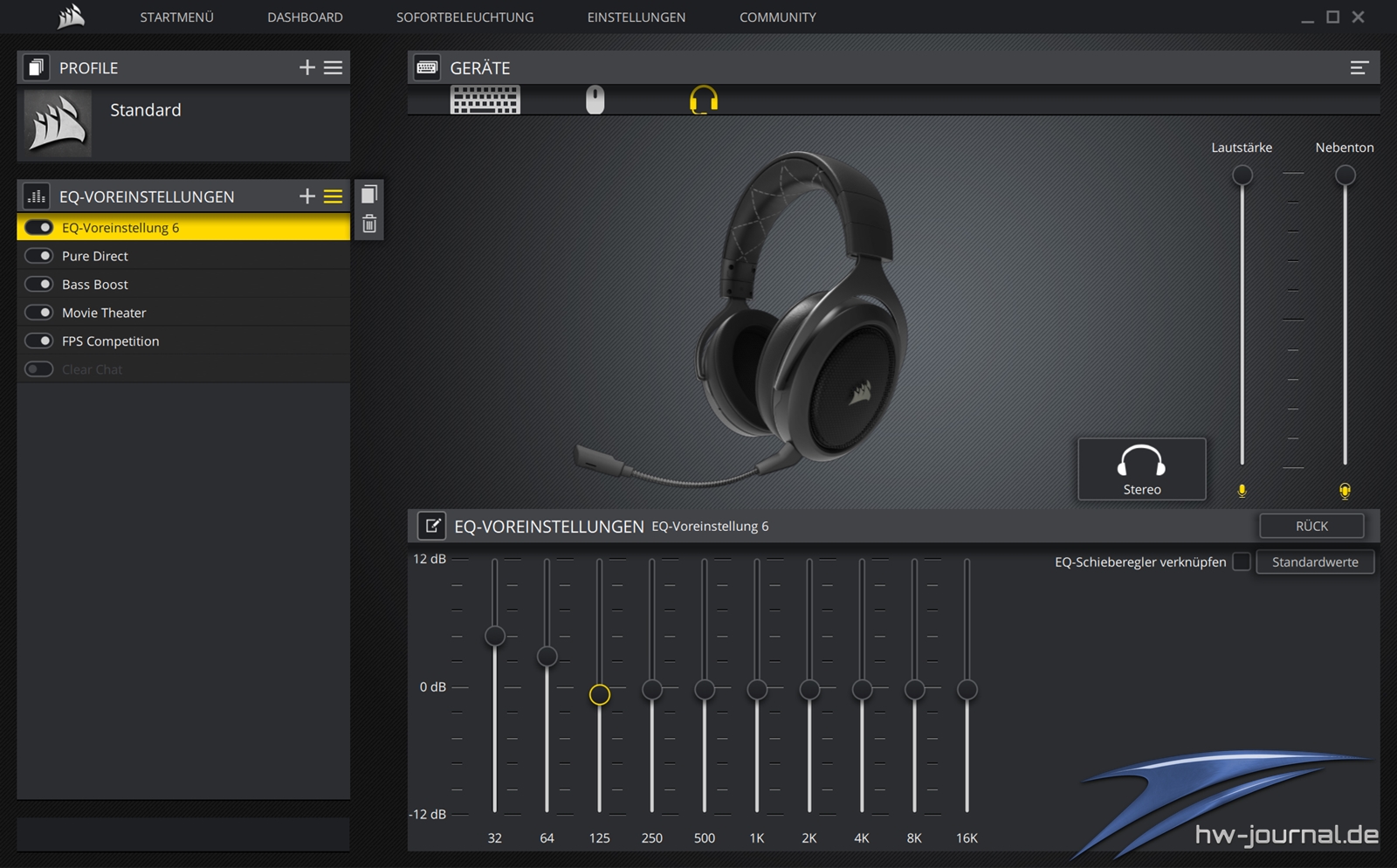Copy the selected EQ preset

(369, 194)
